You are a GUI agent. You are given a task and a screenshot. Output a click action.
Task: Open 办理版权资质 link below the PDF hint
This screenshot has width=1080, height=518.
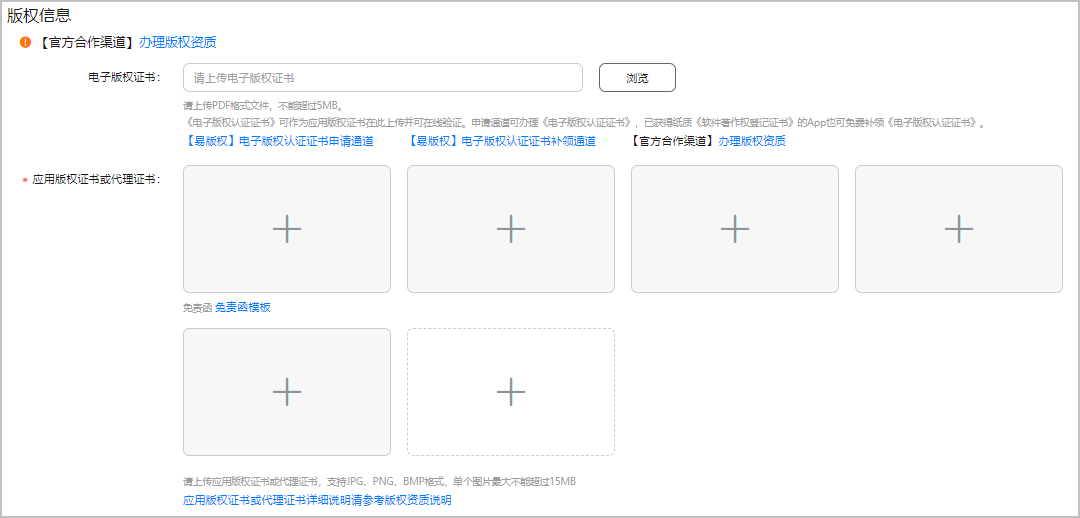(x=751, y=141)
